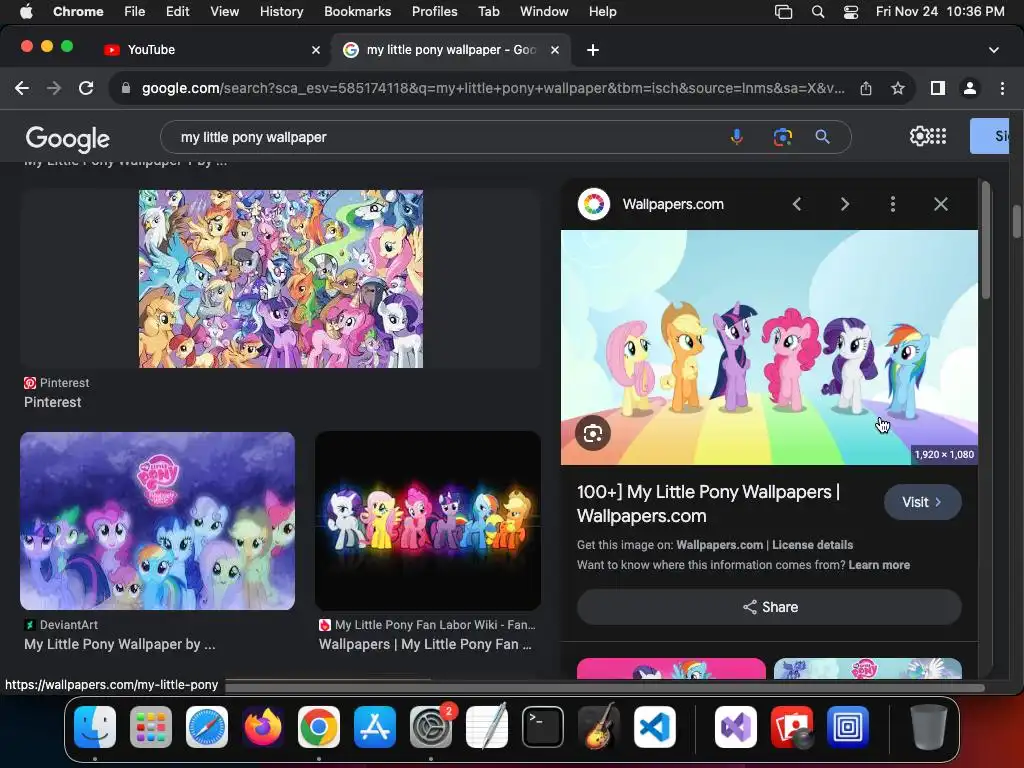Launch Firefox from the Dock
Viewport: 1024px width, 768px height.
(263, 727)
